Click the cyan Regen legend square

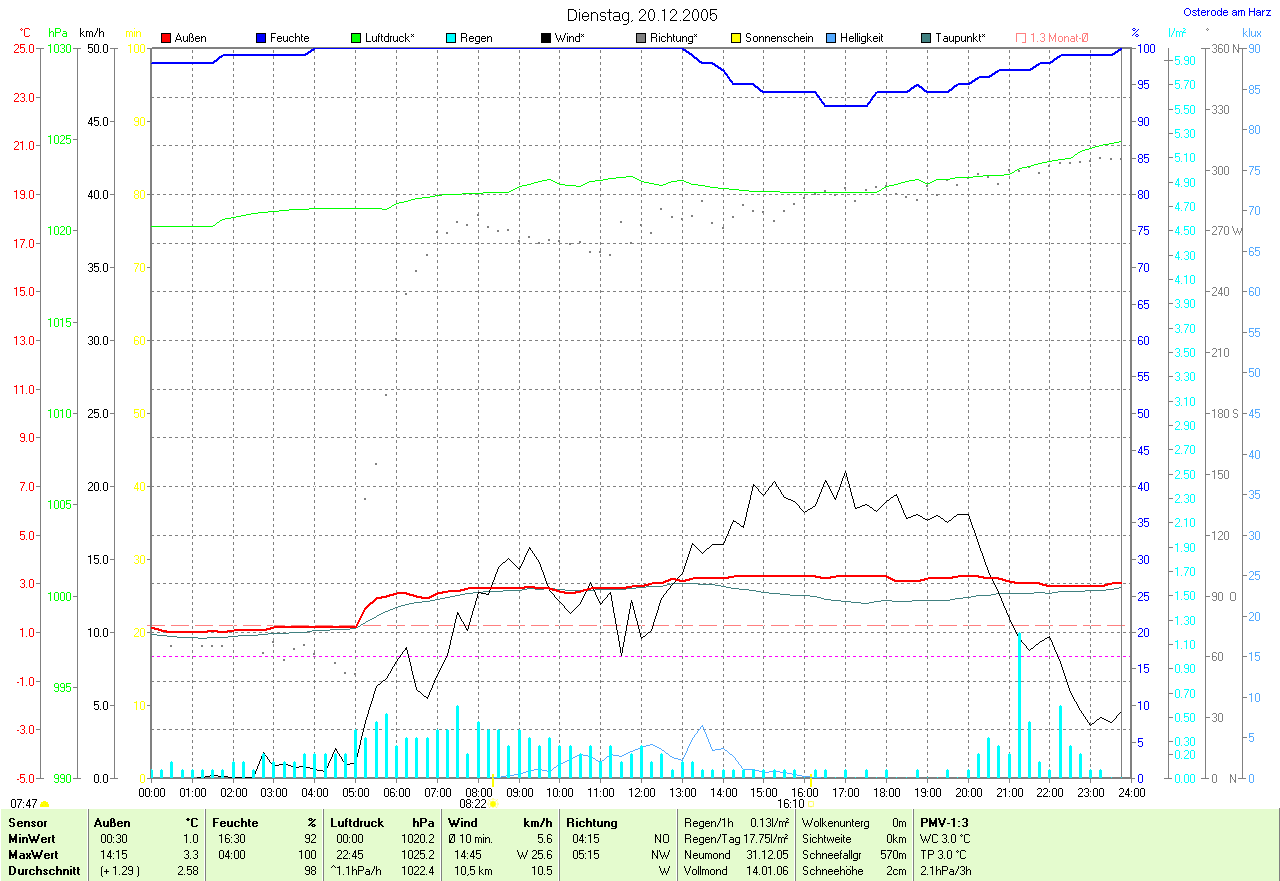451,38
